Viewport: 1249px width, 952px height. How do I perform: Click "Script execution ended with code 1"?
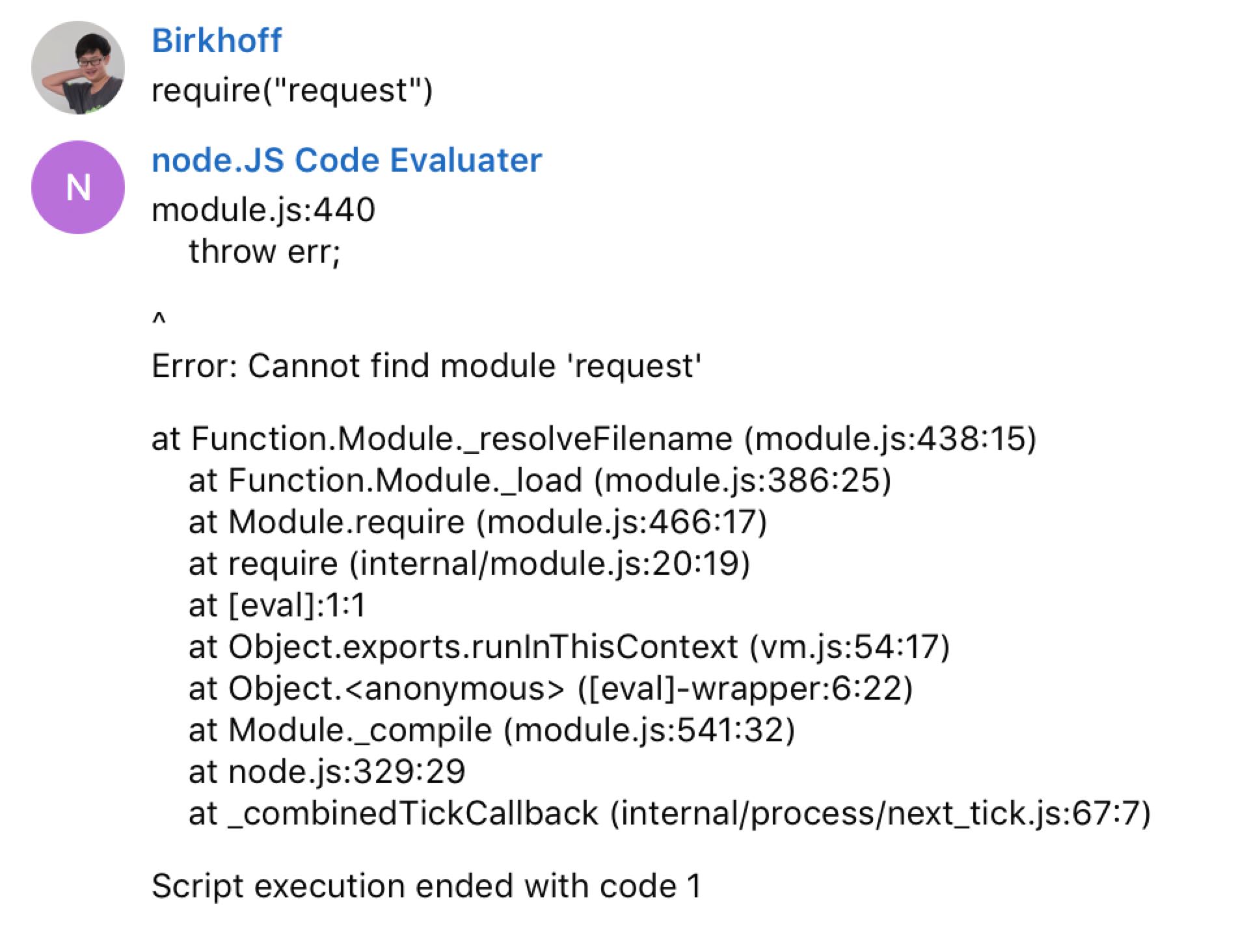pyautogui.click(x=426, y=886)
